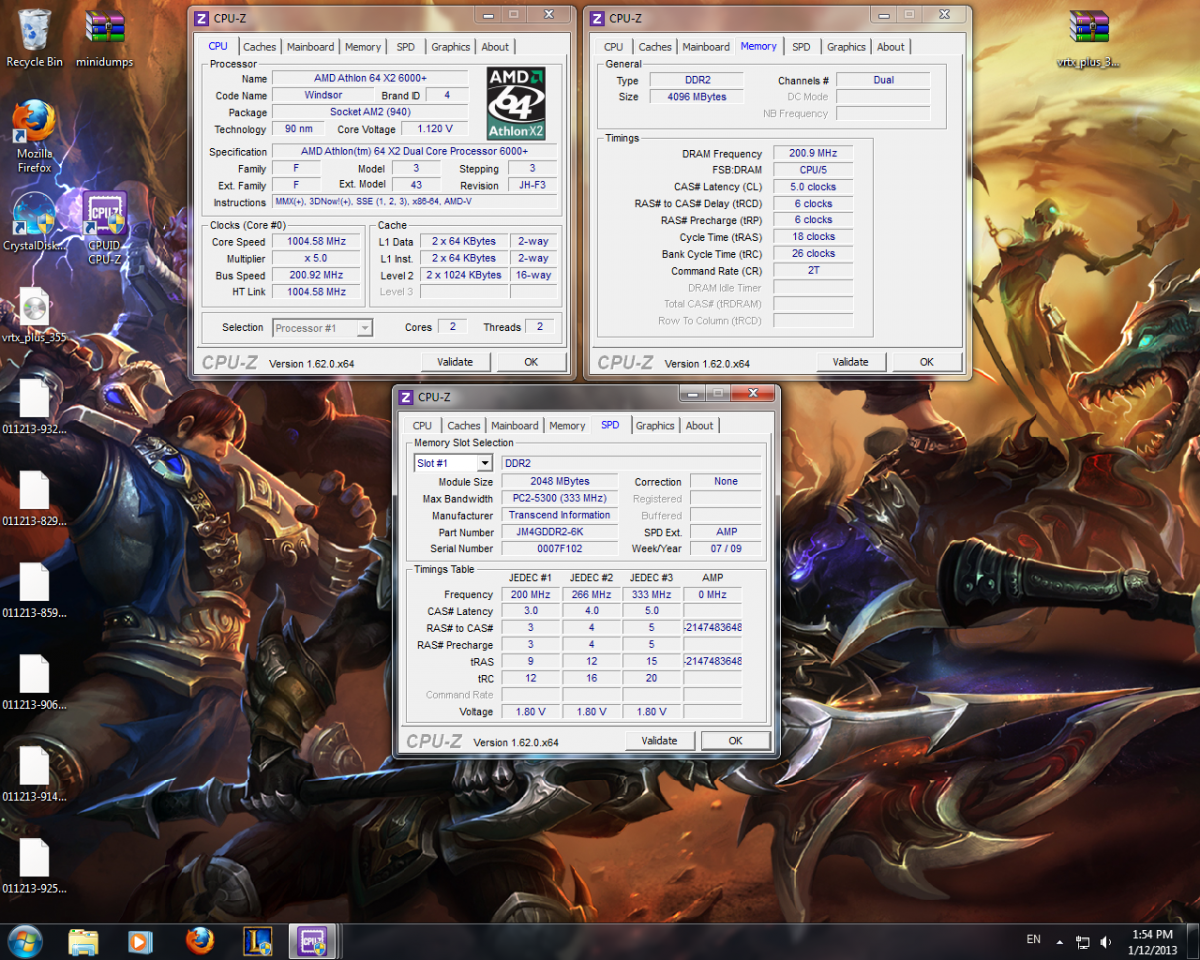Open About tab in the Memory window
Viewport: 1200px width, 960px height.
pyautogui.click(x=891, y=47)
